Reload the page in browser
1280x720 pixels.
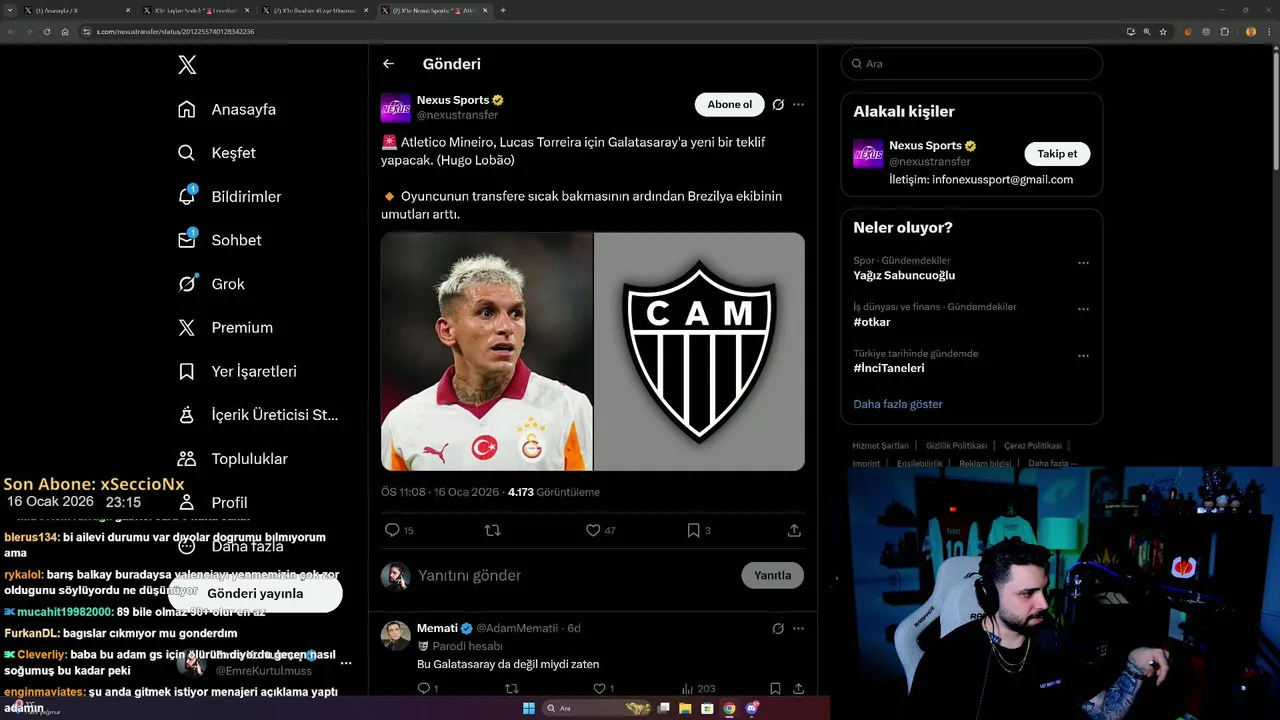pyautogui.click(x=47, y=31)
